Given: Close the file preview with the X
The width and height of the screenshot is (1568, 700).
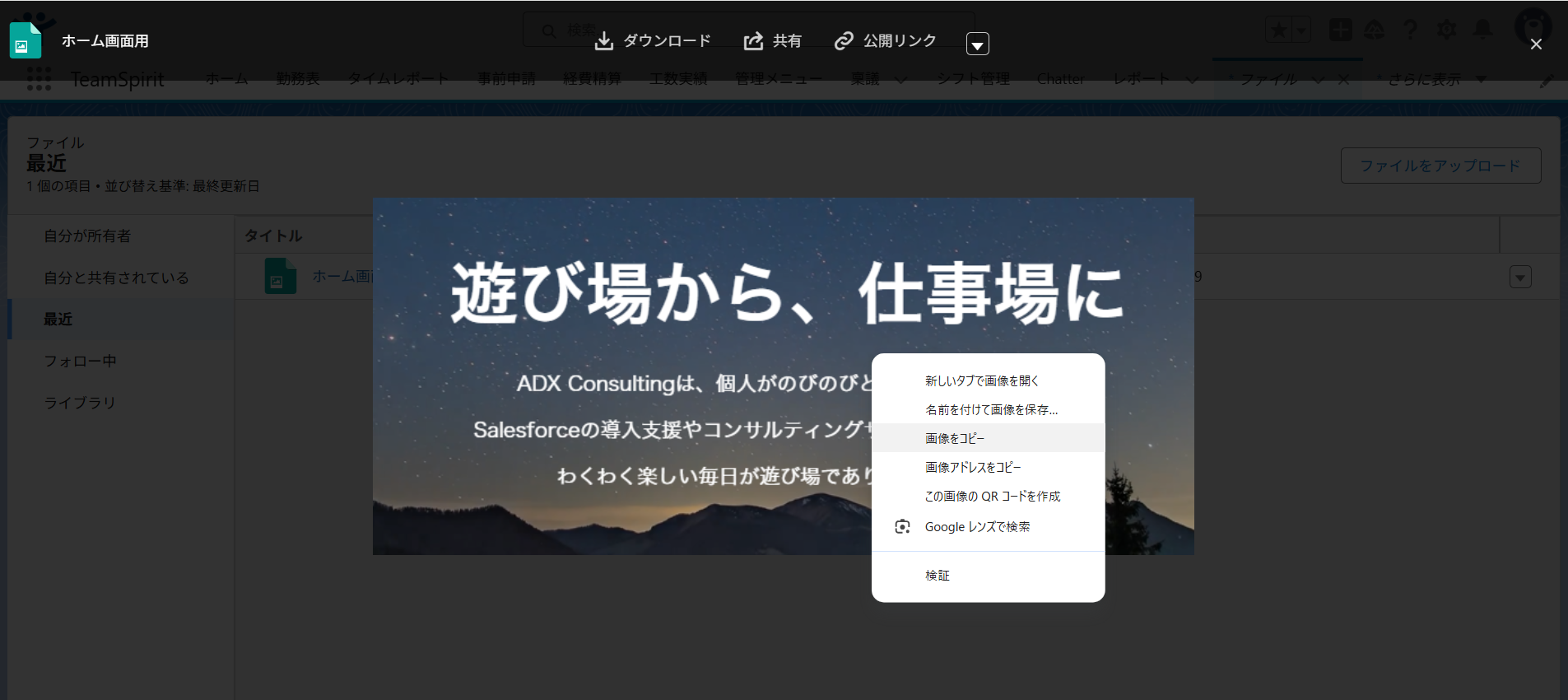Looking at the screenshot, I should click(1536, 44).
